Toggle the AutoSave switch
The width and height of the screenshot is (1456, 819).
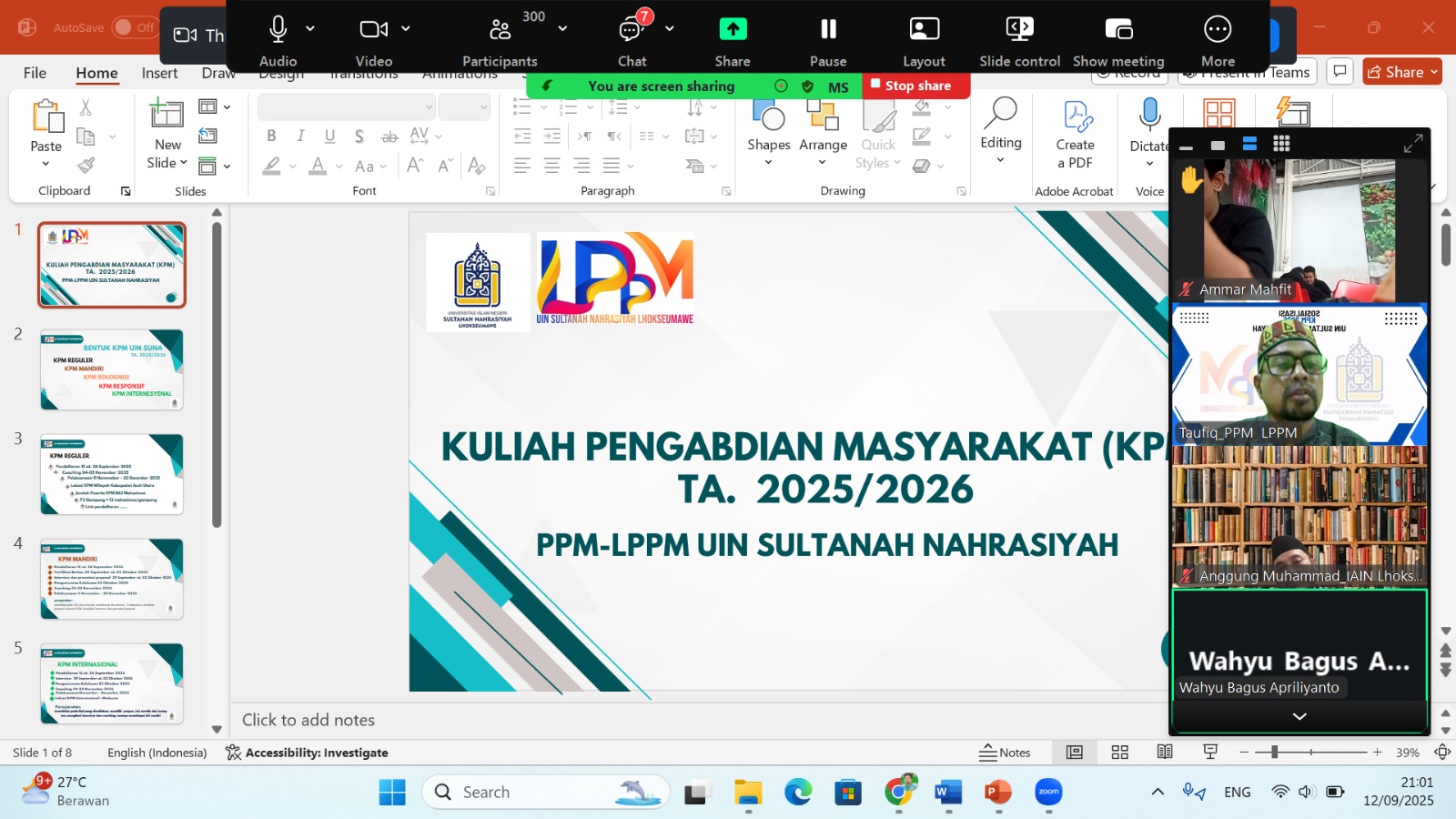[x=135, y=27]
